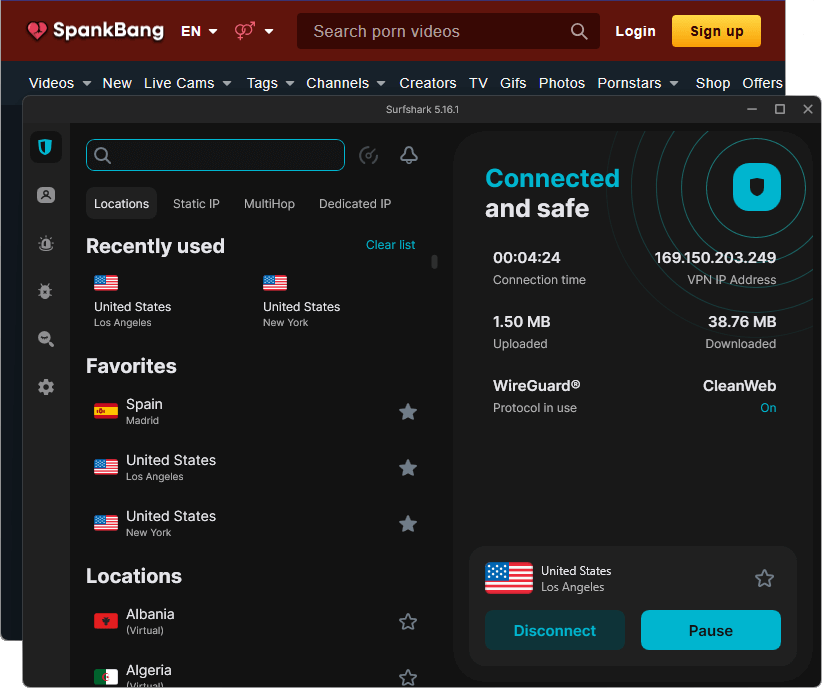Click the gender orientation symbol icon

tap(245, 30)
